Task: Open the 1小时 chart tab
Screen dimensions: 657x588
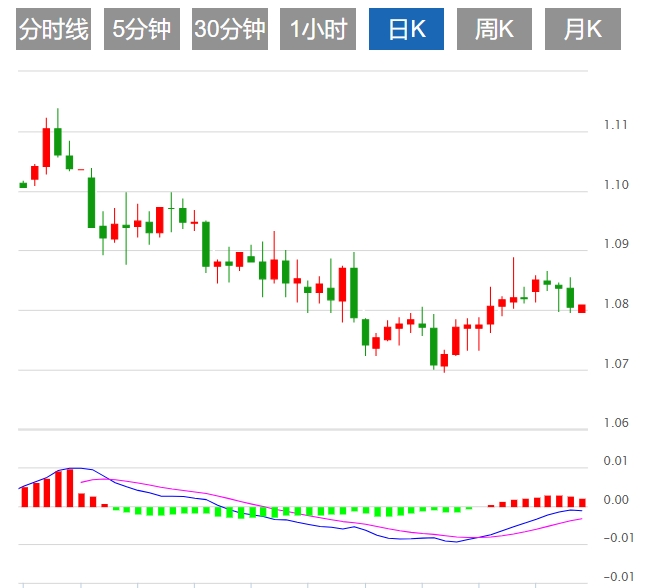Action: point(318,29)
